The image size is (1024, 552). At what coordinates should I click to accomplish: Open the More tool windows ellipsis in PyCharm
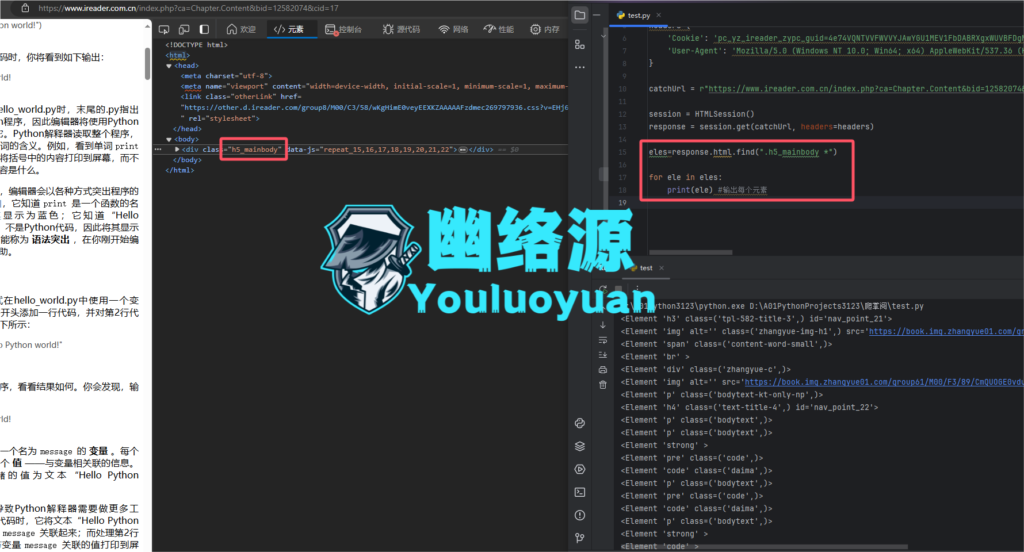(x=579, y=67)
